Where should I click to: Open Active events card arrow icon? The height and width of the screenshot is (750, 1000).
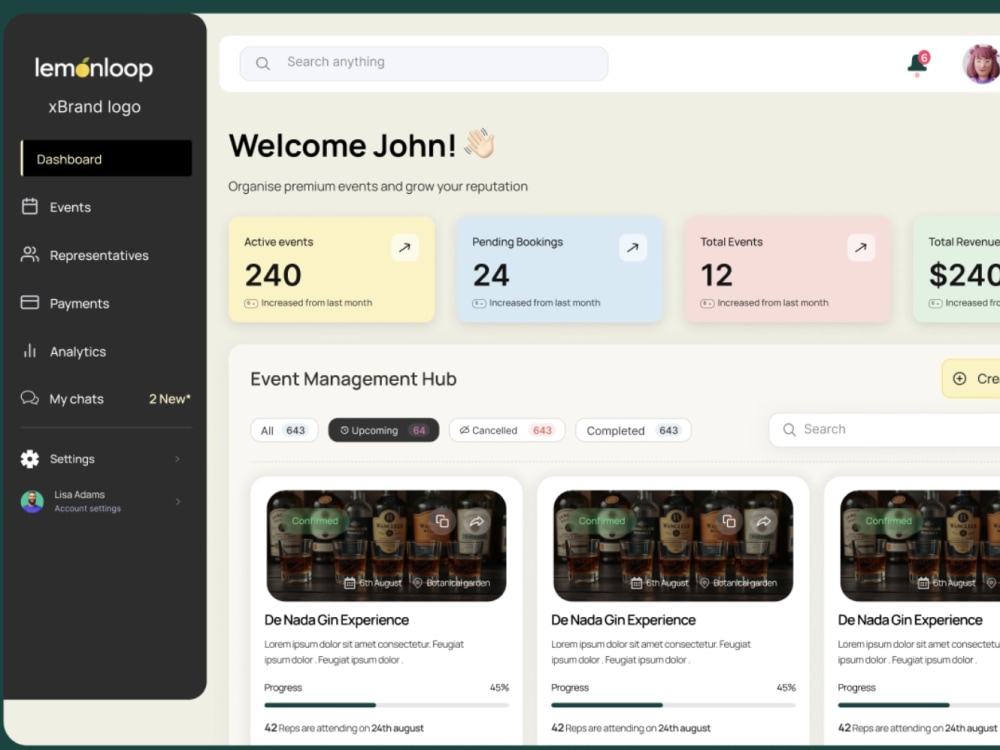point(405,247)
